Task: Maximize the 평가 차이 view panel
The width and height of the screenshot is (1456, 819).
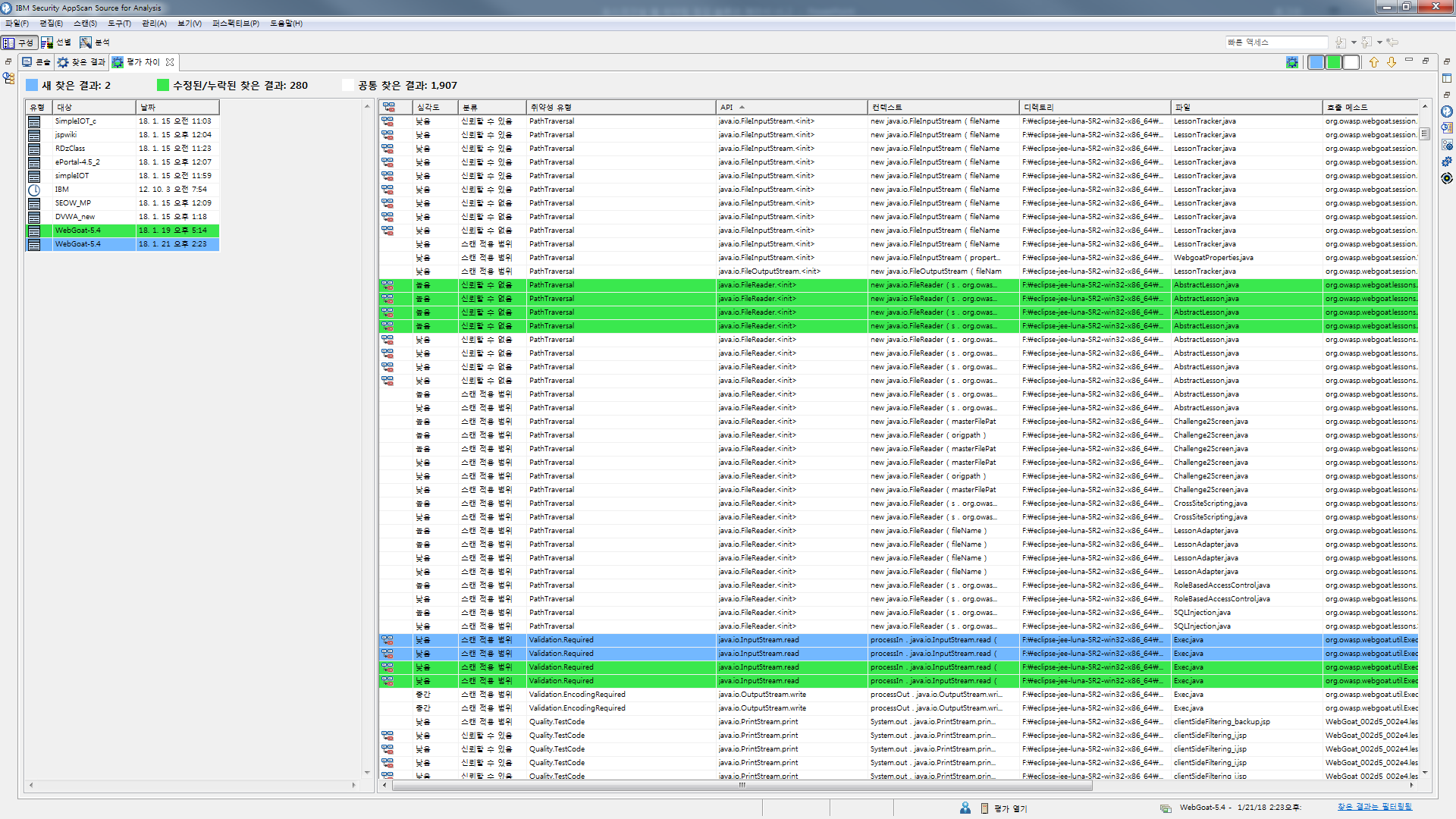Action: pos(1426,60)
